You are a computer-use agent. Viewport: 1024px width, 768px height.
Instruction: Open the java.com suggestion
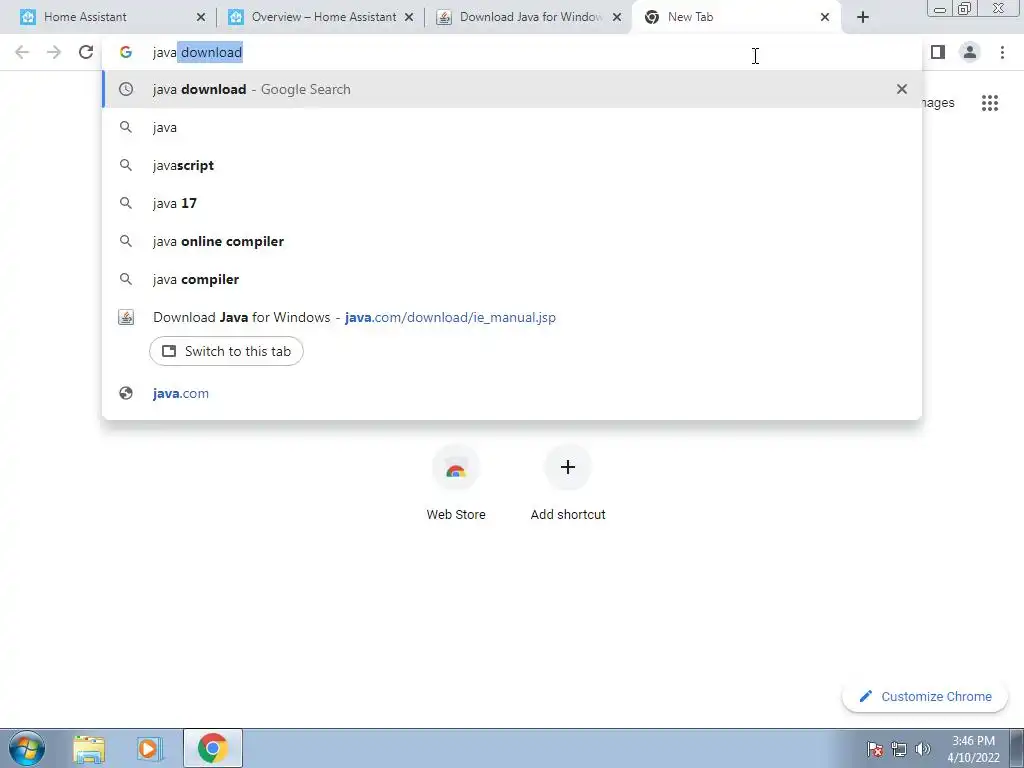click(512, 393)
